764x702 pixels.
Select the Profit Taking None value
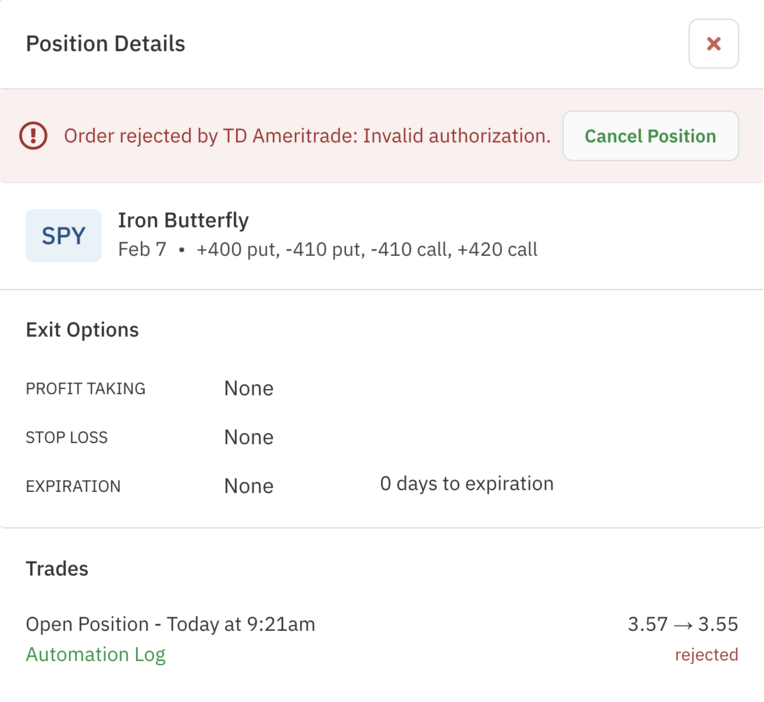click(248, 389)
